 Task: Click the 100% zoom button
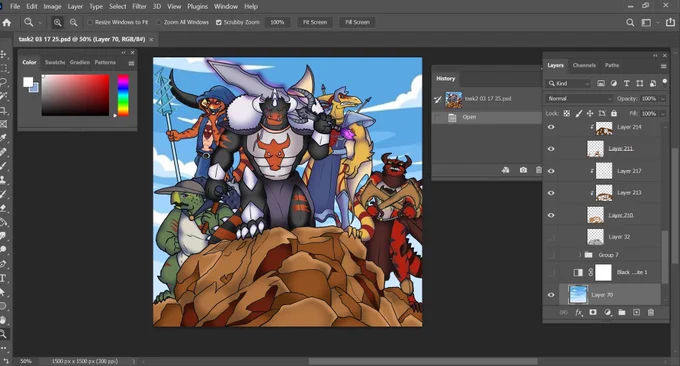click(277, 22)
